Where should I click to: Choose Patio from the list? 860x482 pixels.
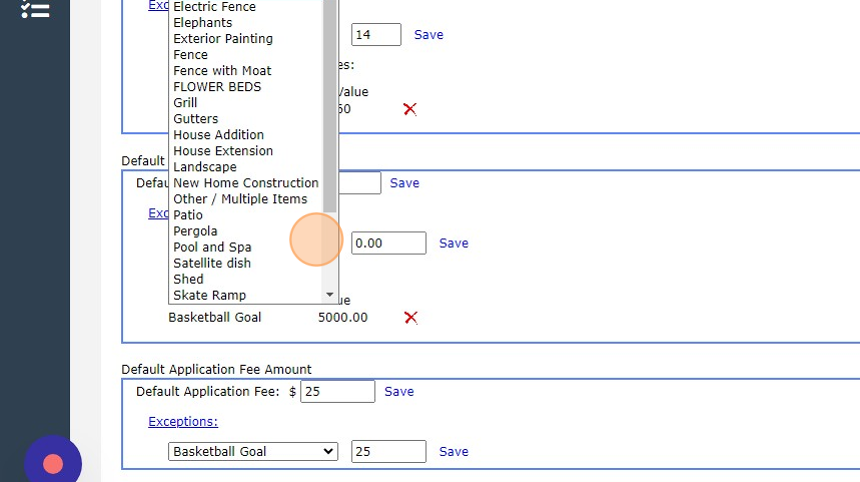(x=188, y=215)
